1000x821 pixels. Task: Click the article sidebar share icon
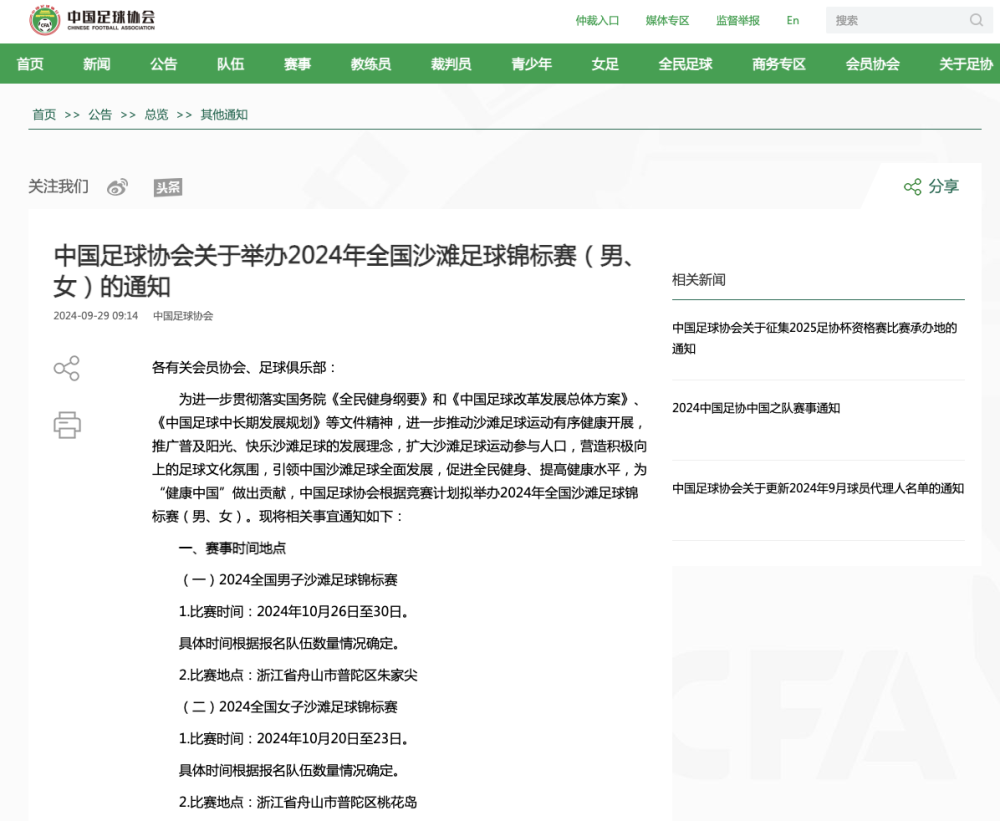67,368
